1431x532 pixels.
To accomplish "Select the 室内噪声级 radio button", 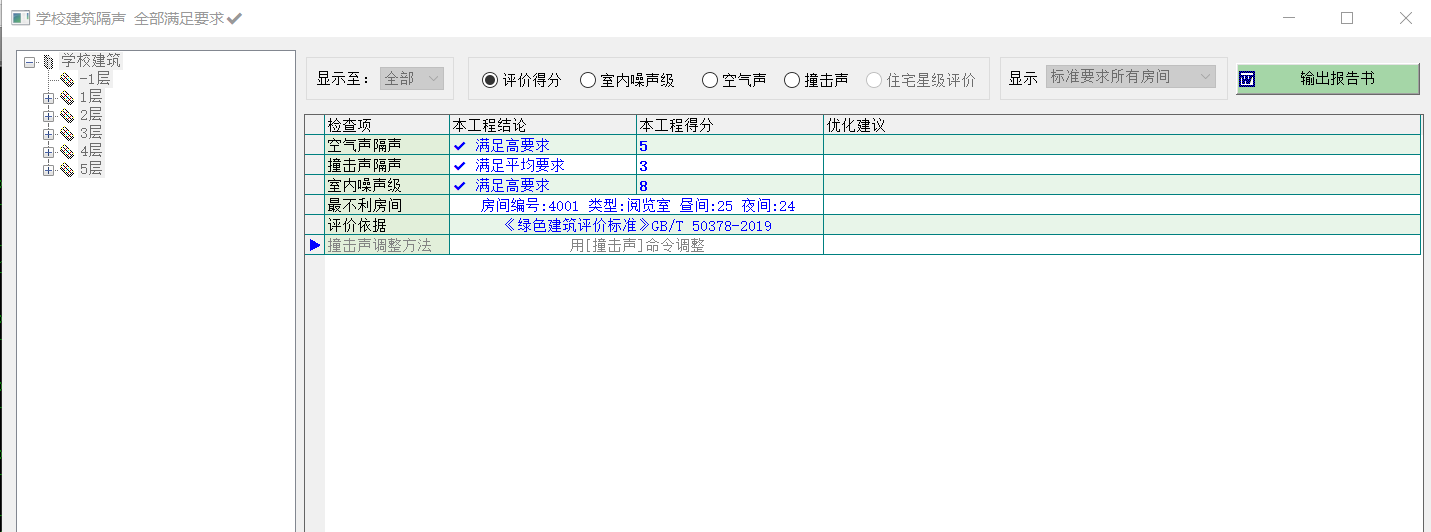I will tap(588, 80).
